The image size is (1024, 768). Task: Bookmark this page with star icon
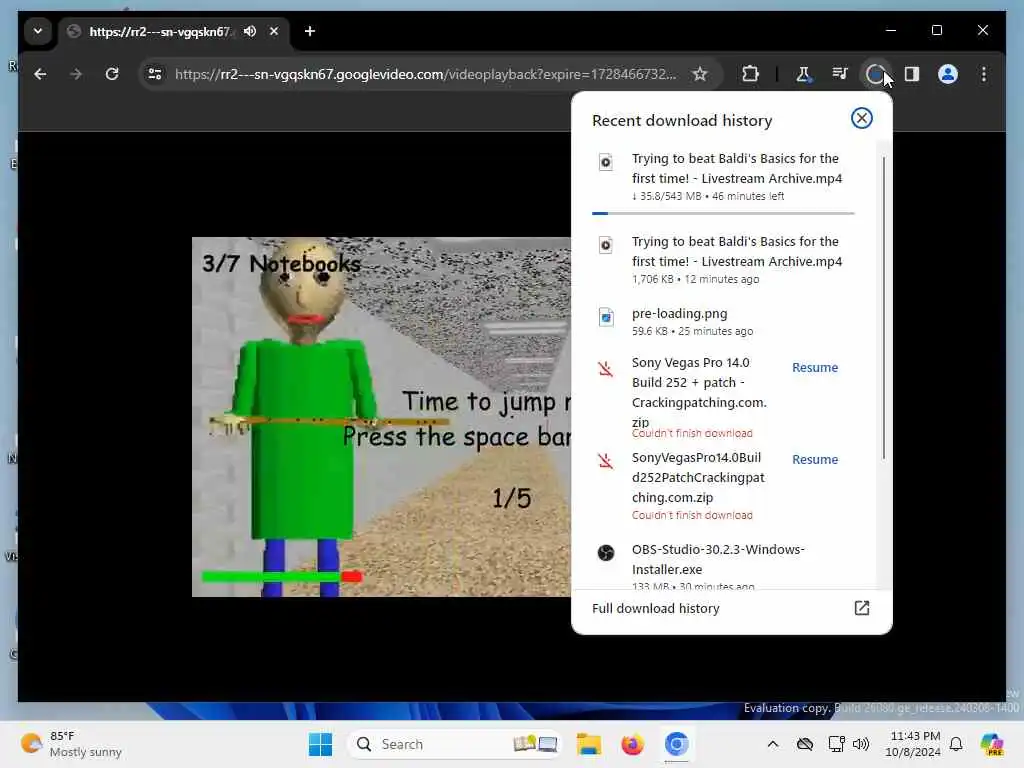tap(700, 74)
